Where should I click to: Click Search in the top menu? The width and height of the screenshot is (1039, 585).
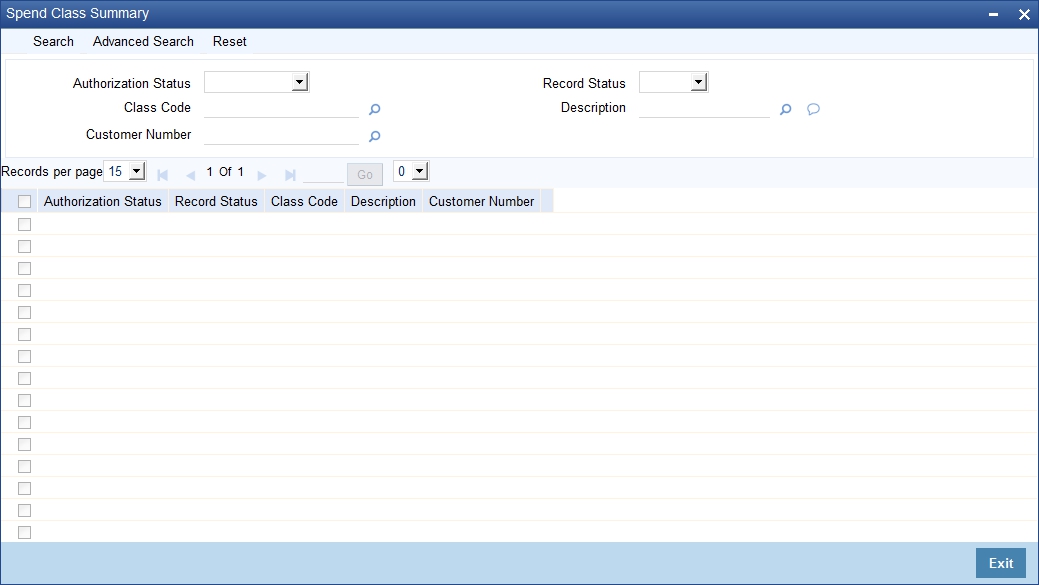point(54,41)
